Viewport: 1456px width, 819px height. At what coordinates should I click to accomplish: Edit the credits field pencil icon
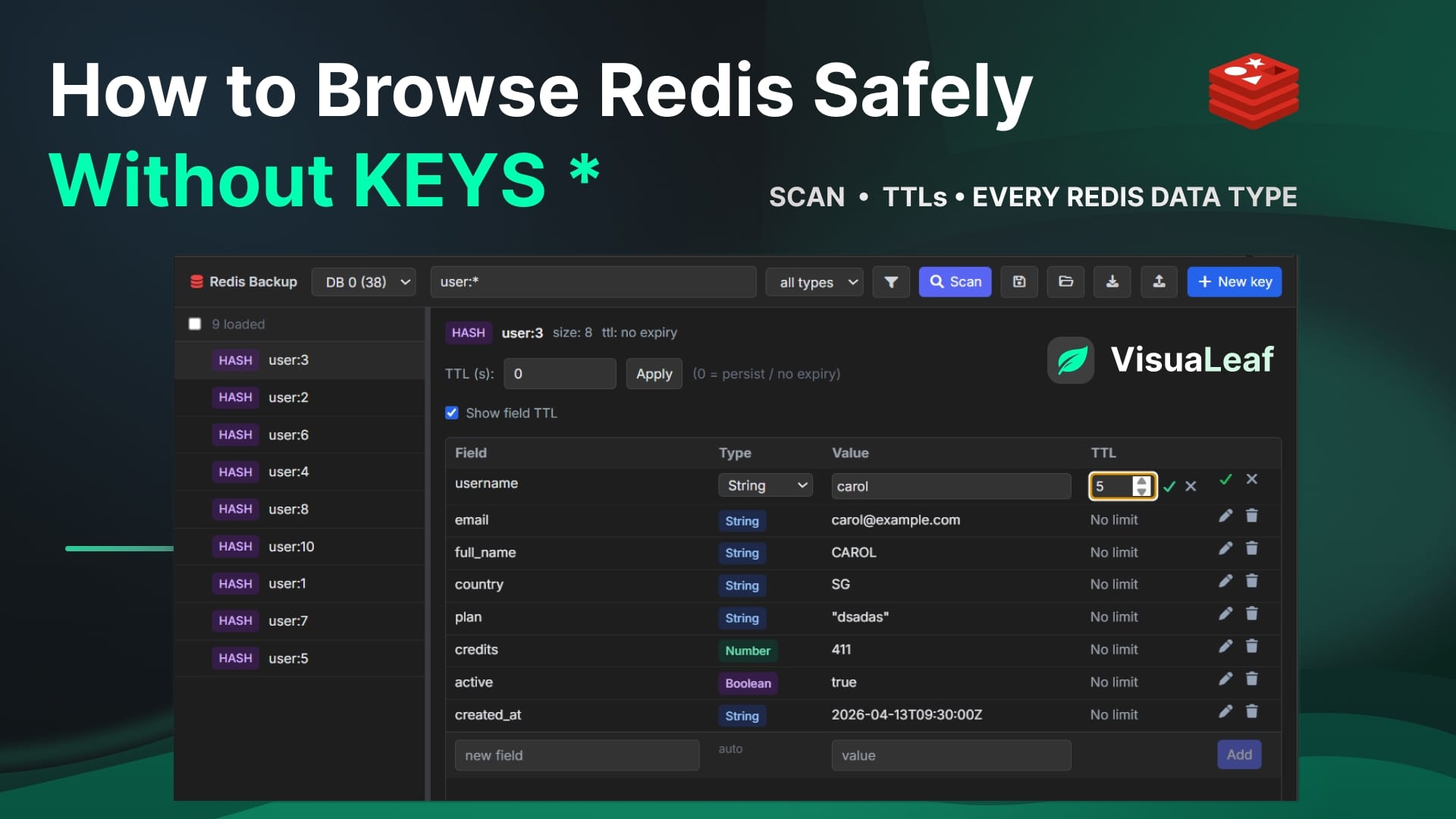pyautogui.click(x=1225, y=646)
